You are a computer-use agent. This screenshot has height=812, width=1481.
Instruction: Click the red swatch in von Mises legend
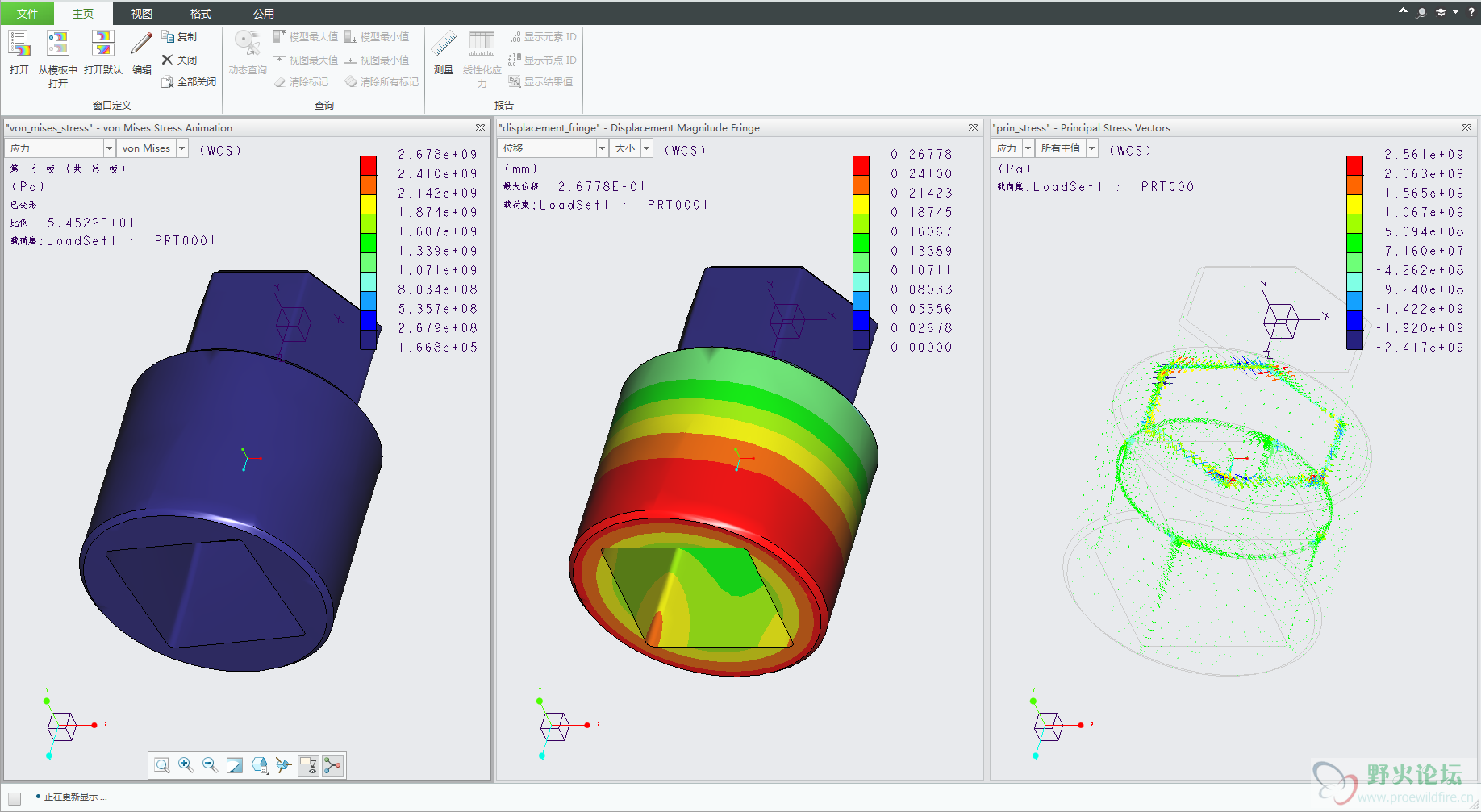click(x=368, y=165)
